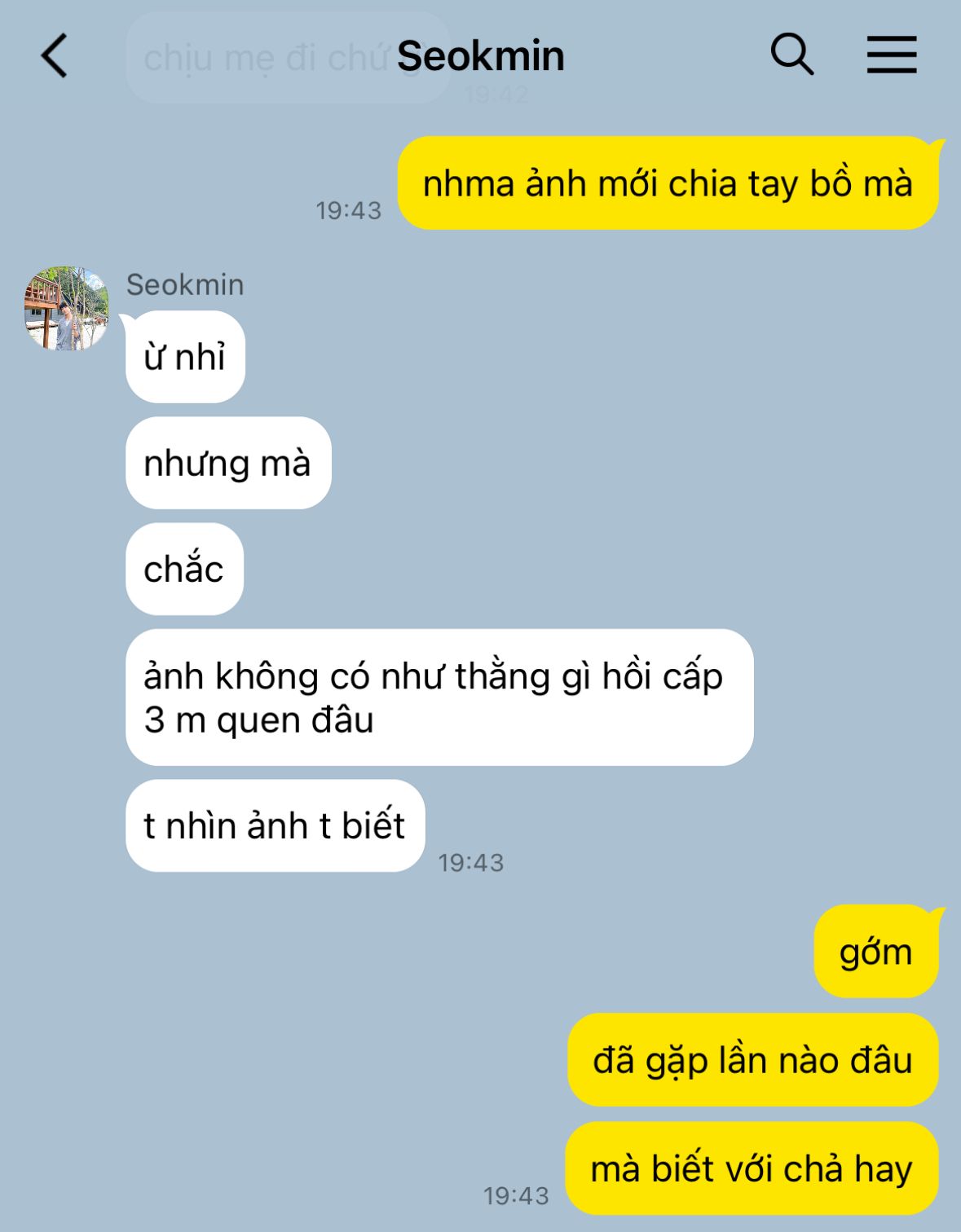The height and width of the screenshot is (1232, 961).
Task: Open Seokmin's profile picture
Action: [66, 309]
